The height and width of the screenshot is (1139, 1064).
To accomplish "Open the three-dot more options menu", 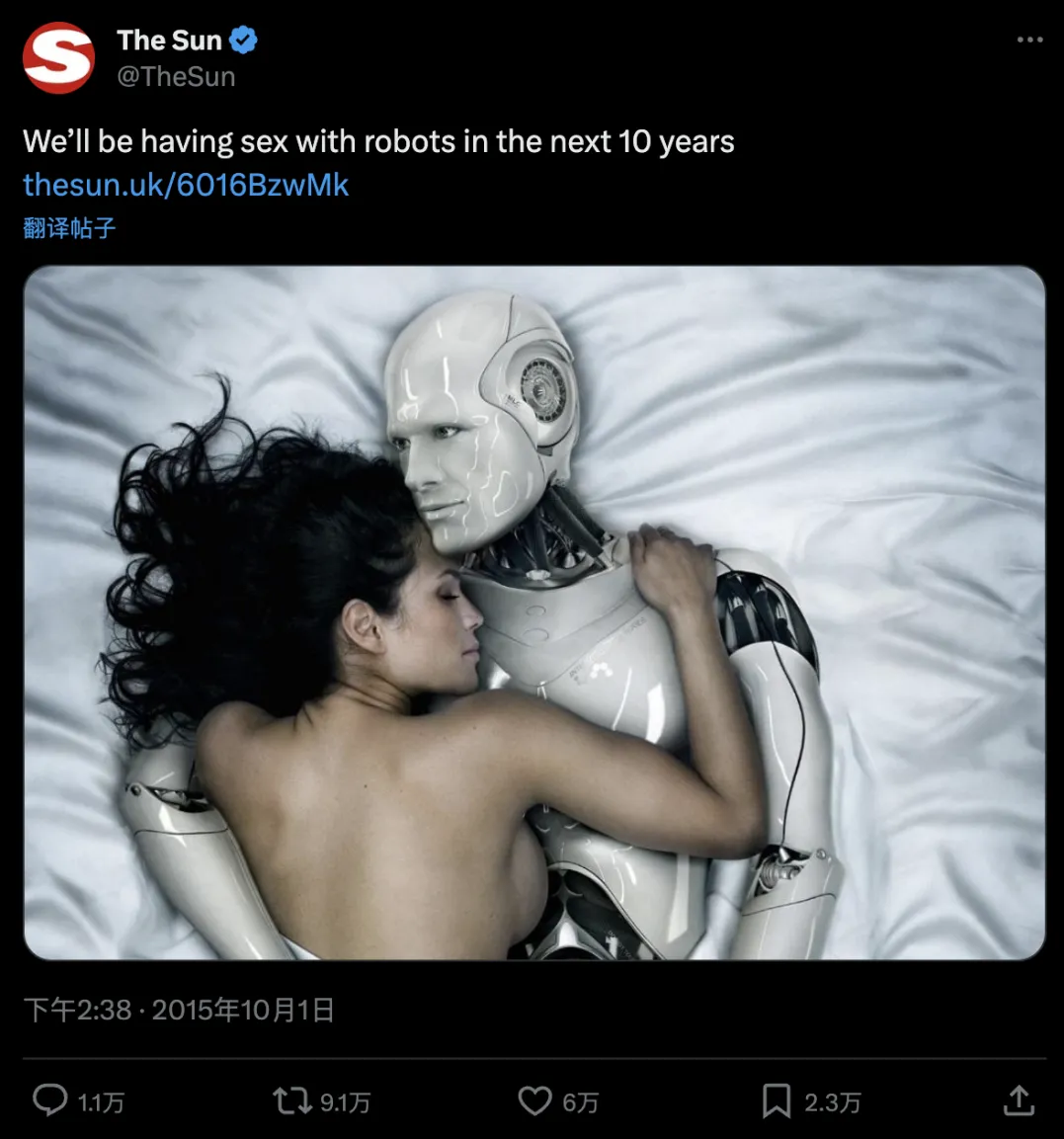I will click(1029, 40).
